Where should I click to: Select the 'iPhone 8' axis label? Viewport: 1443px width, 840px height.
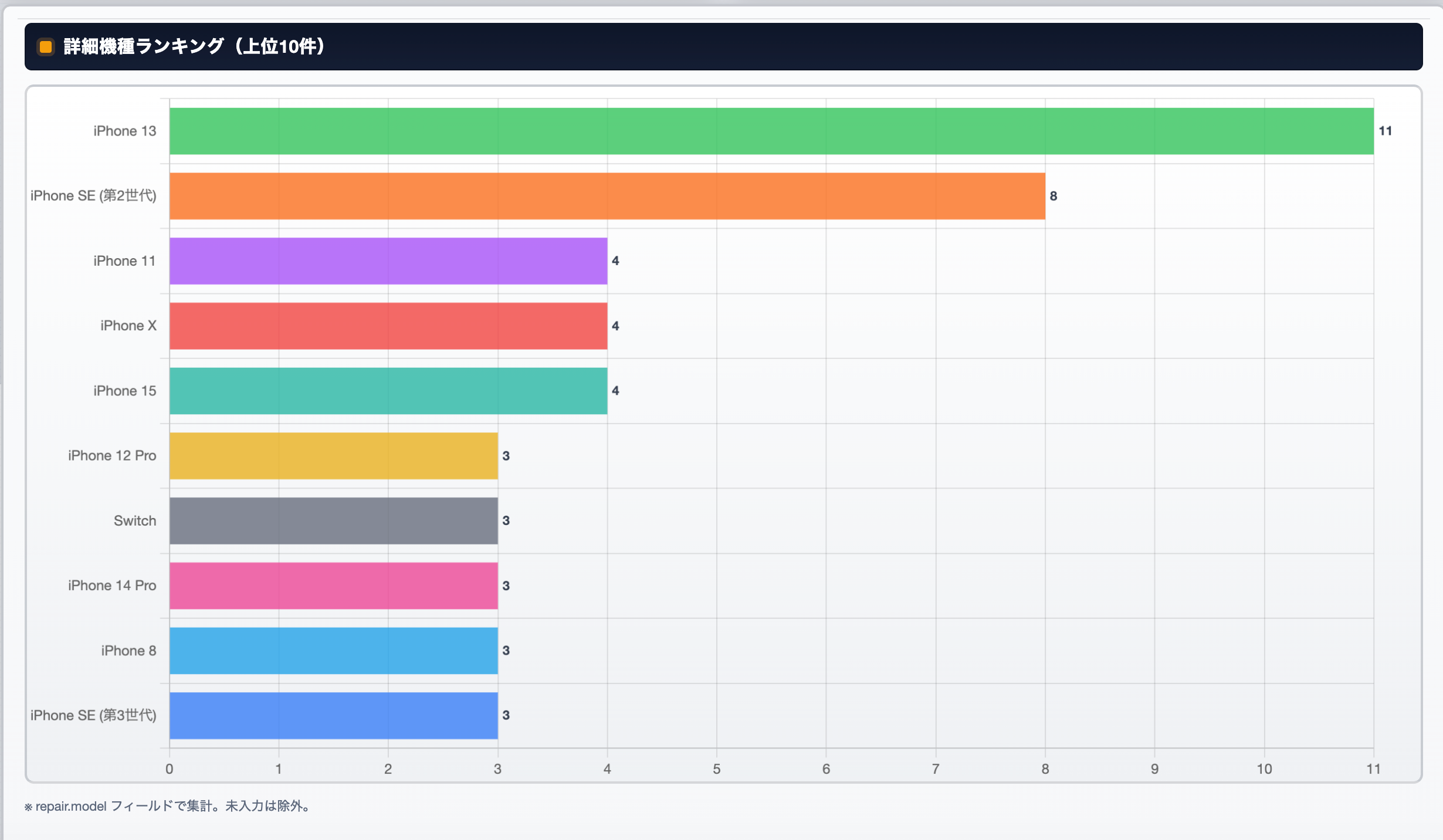(x=128, y=651)
